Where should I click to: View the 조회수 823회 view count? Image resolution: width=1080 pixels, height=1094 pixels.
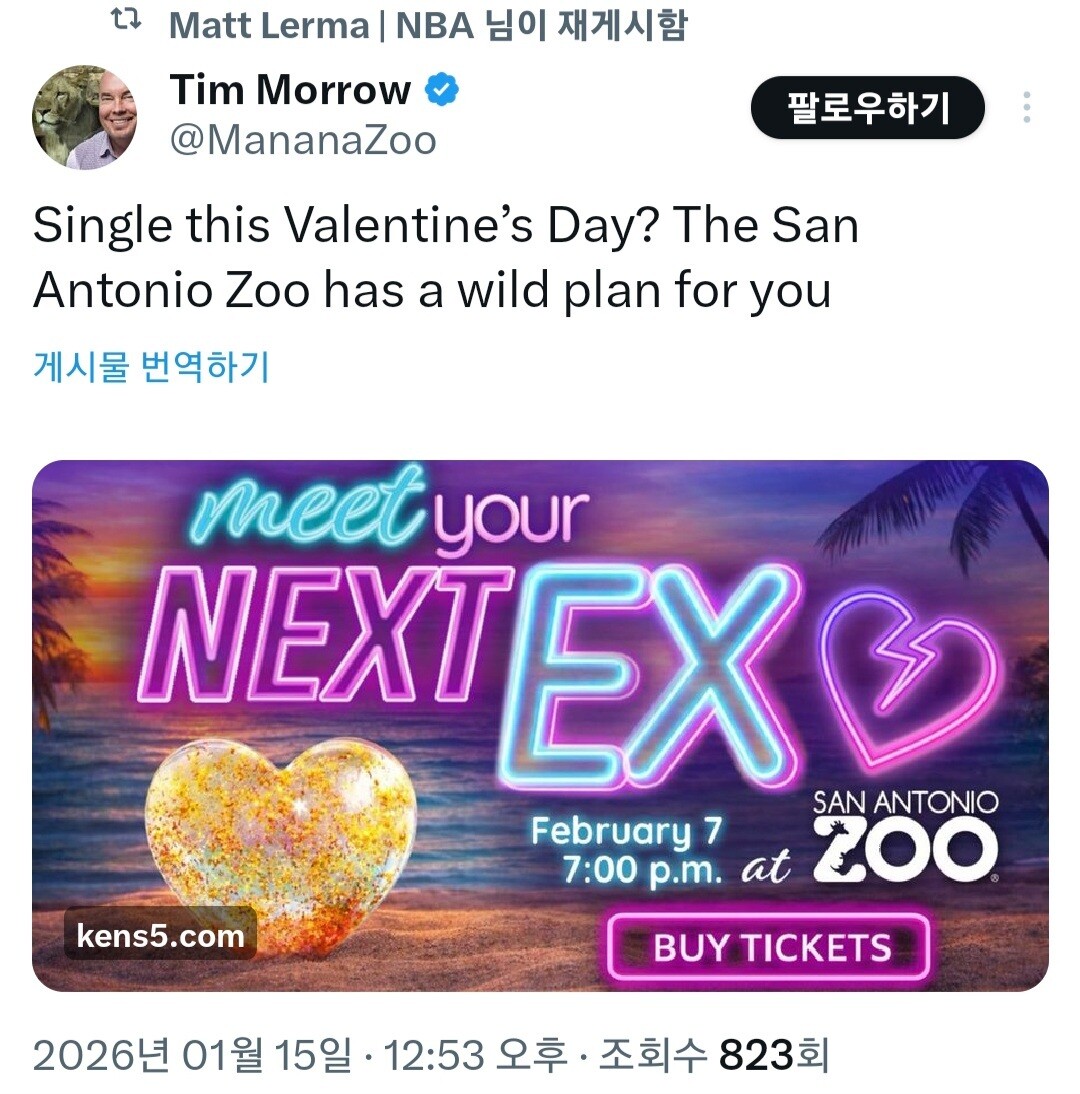tap(714, 1054)
